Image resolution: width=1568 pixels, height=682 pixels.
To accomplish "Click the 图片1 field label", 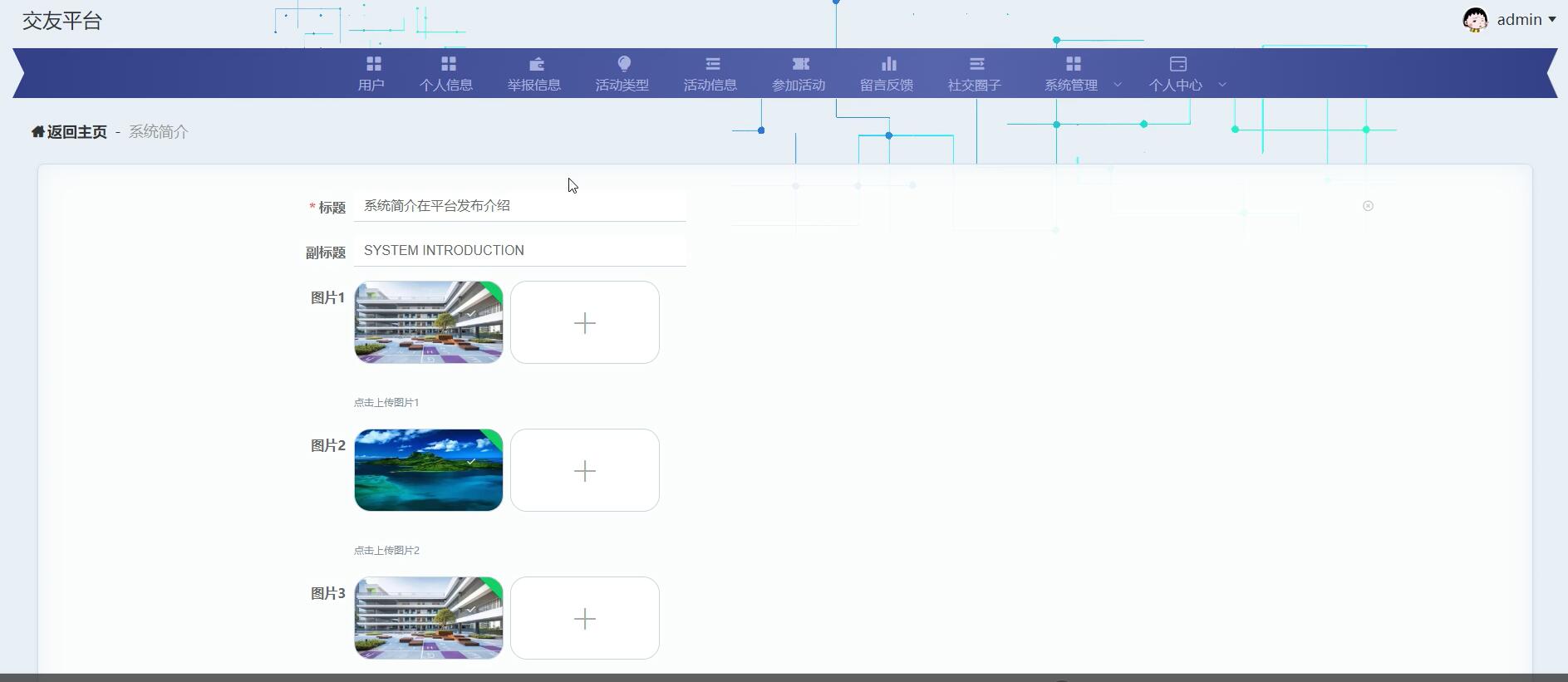I will click(x=328, y=297).
